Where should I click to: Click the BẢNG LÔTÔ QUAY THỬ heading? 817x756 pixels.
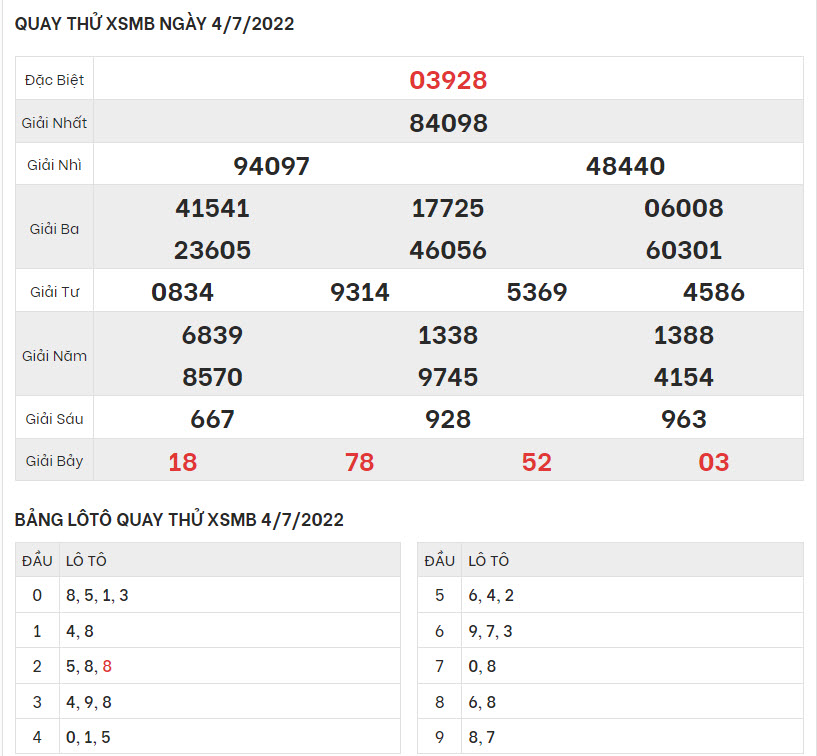(x=180, y=519)
